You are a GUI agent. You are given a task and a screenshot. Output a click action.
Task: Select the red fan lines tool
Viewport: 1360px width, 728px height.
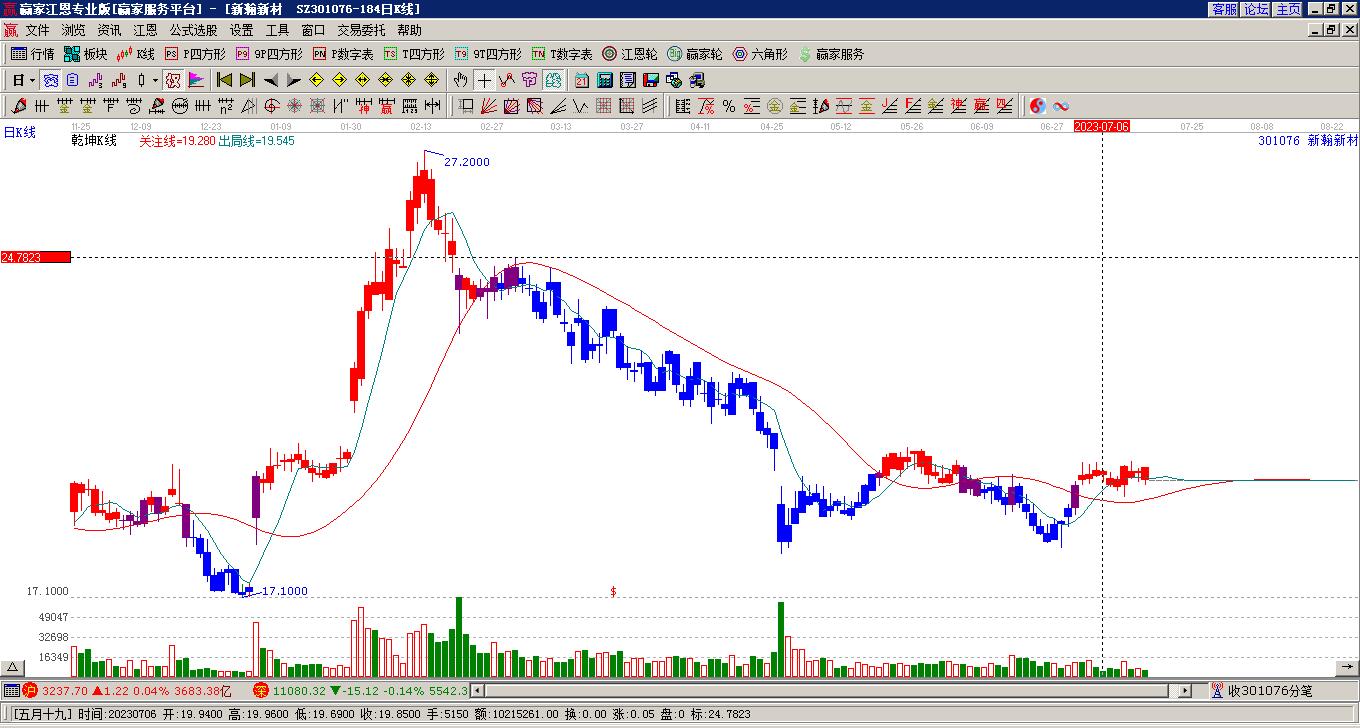[x=489, y=106]
